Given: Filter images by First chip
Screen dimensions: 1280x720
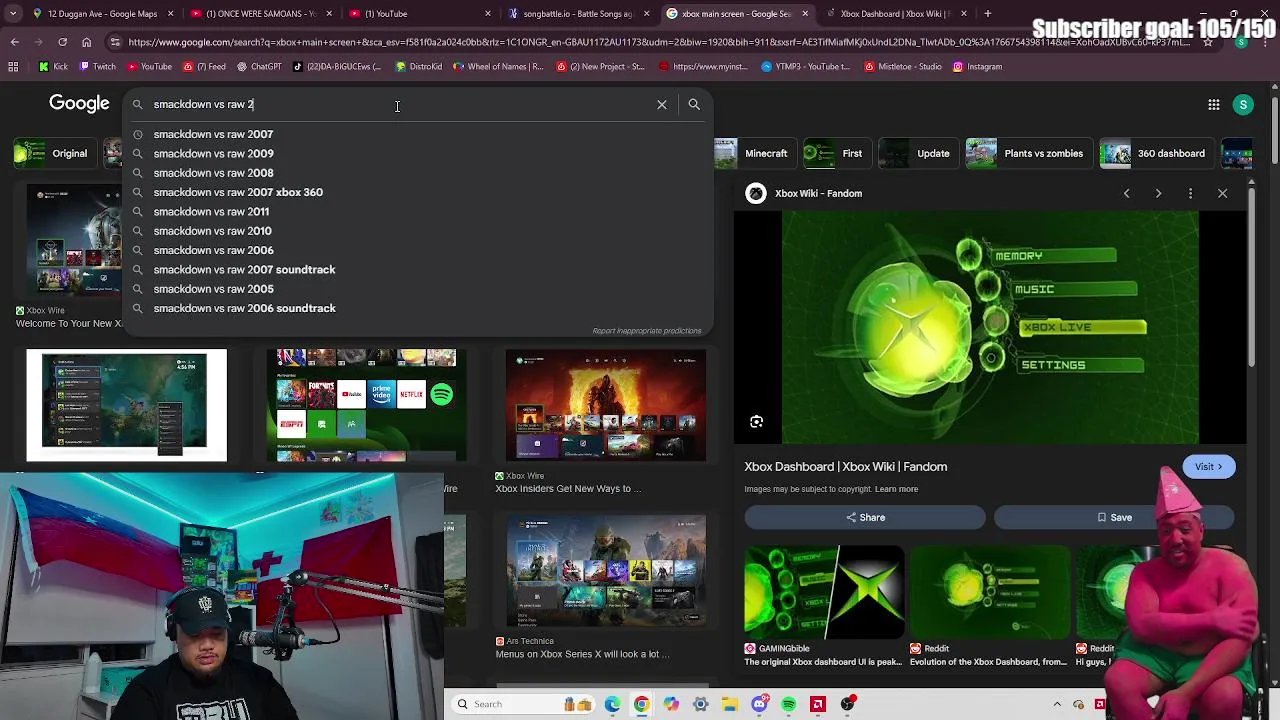Looking at the screenshot, I should tap(836, 153).
